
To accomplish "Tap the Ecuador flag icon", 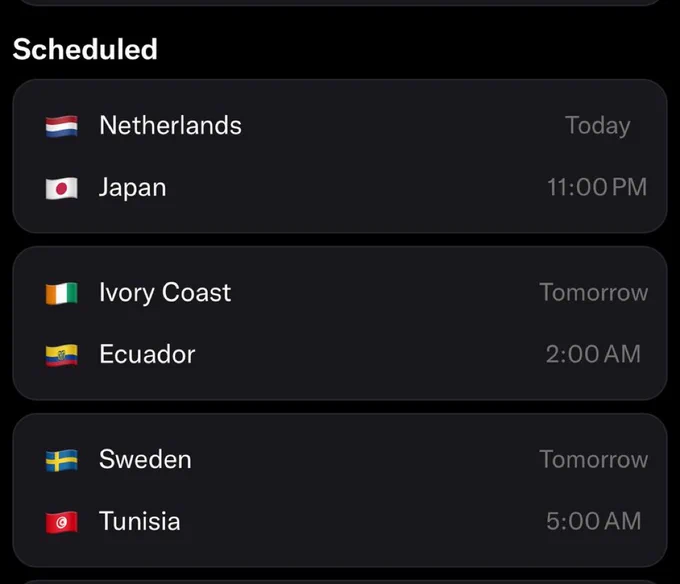I will 62,355.
